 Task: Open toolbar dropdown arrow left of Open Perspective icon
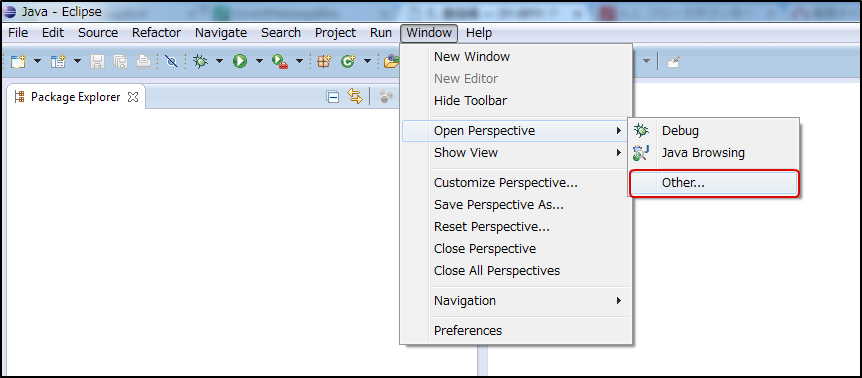tap(647, 62)
